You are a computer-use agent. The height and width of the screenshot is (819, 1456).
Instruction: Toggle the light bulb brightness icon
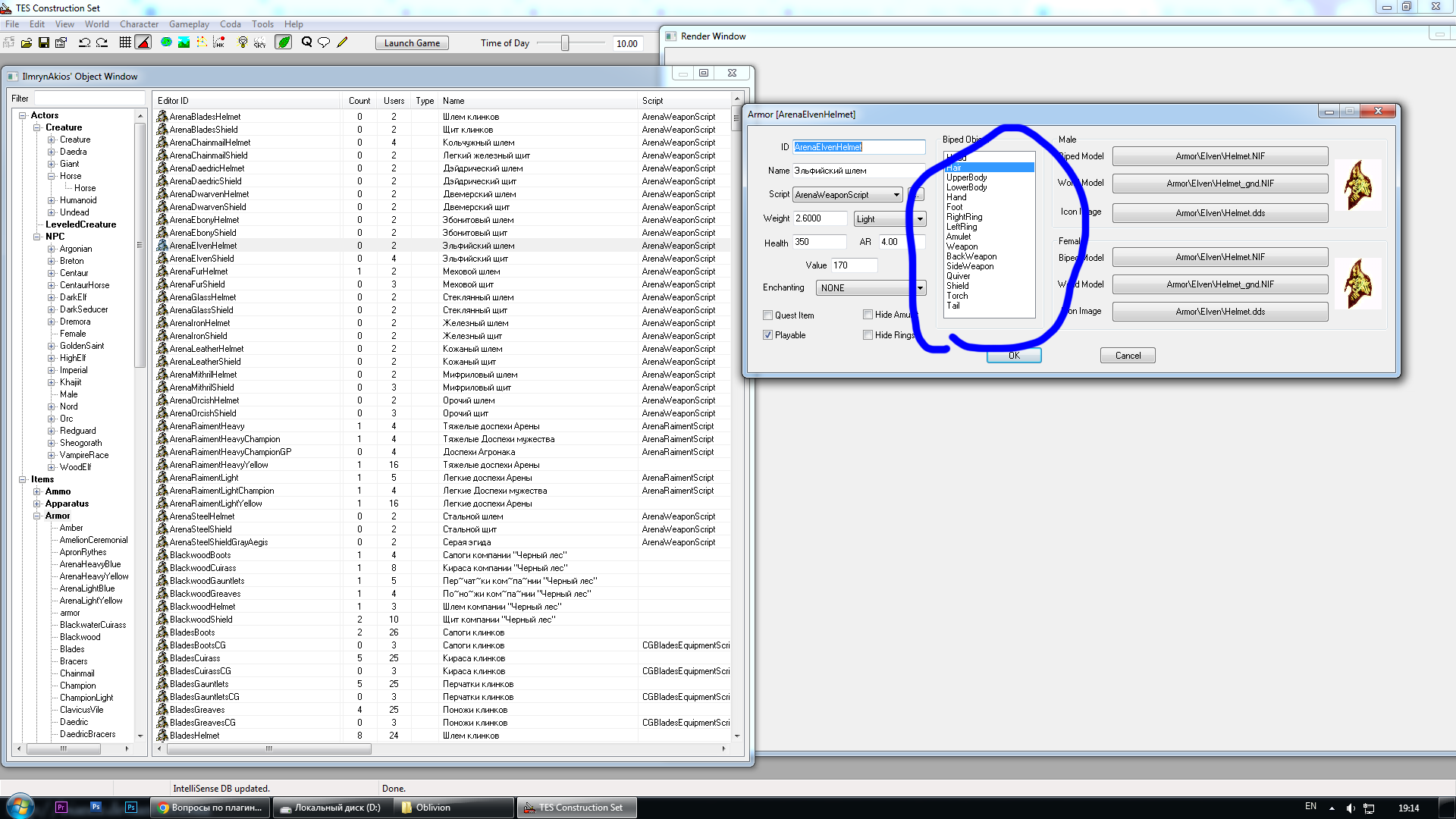click(x=243, y=43)
